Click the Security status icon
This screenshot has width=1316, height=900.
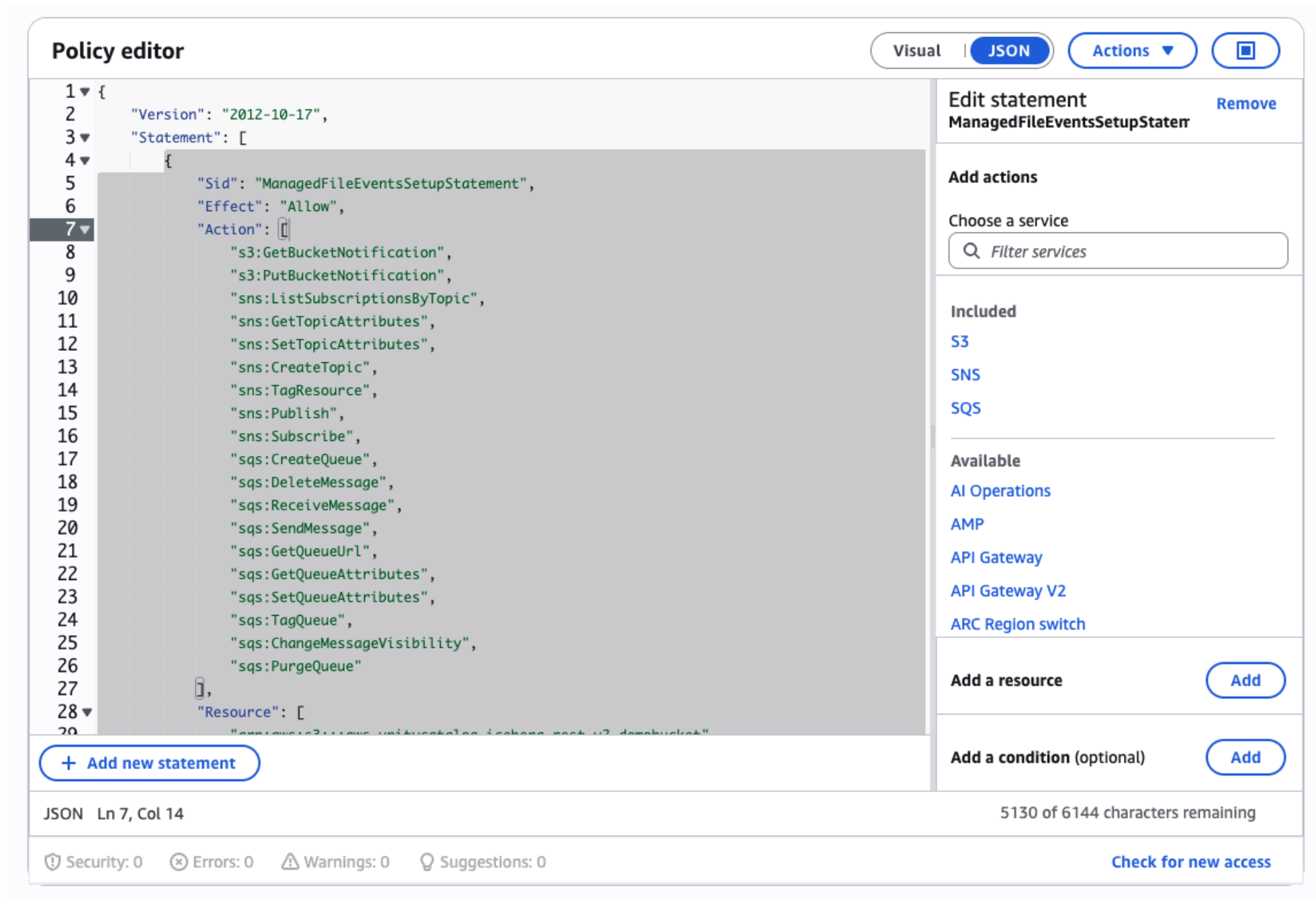click(x=52, y=862)
